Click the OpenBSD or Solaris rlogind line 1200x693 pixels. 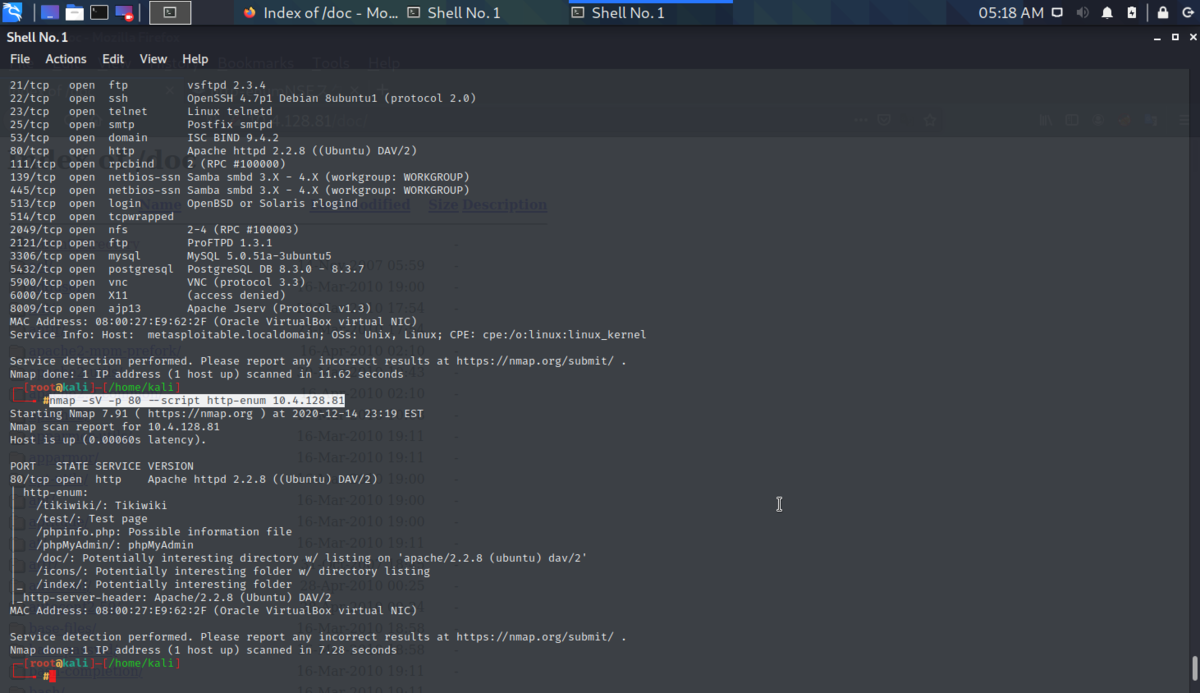[183, 203]
